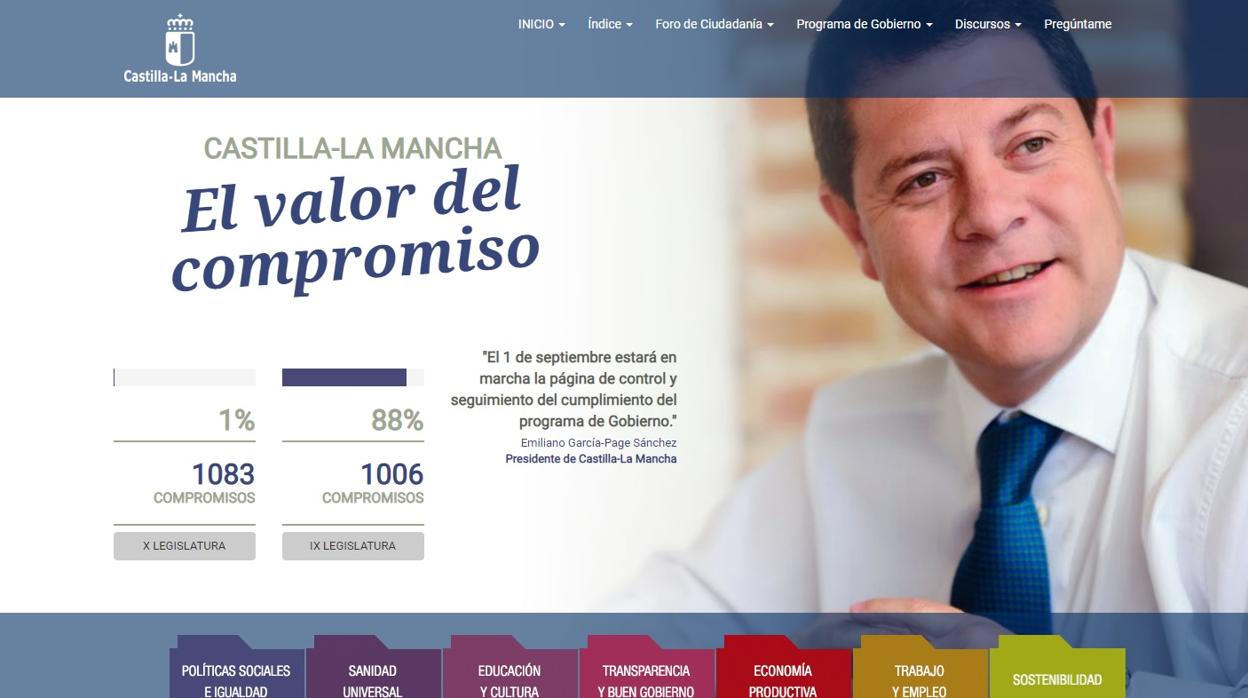Open the Trabajo y Empleo tab
Image resolution: width=1248 pixels, height=698 pixels.
(x=919, y=670)
